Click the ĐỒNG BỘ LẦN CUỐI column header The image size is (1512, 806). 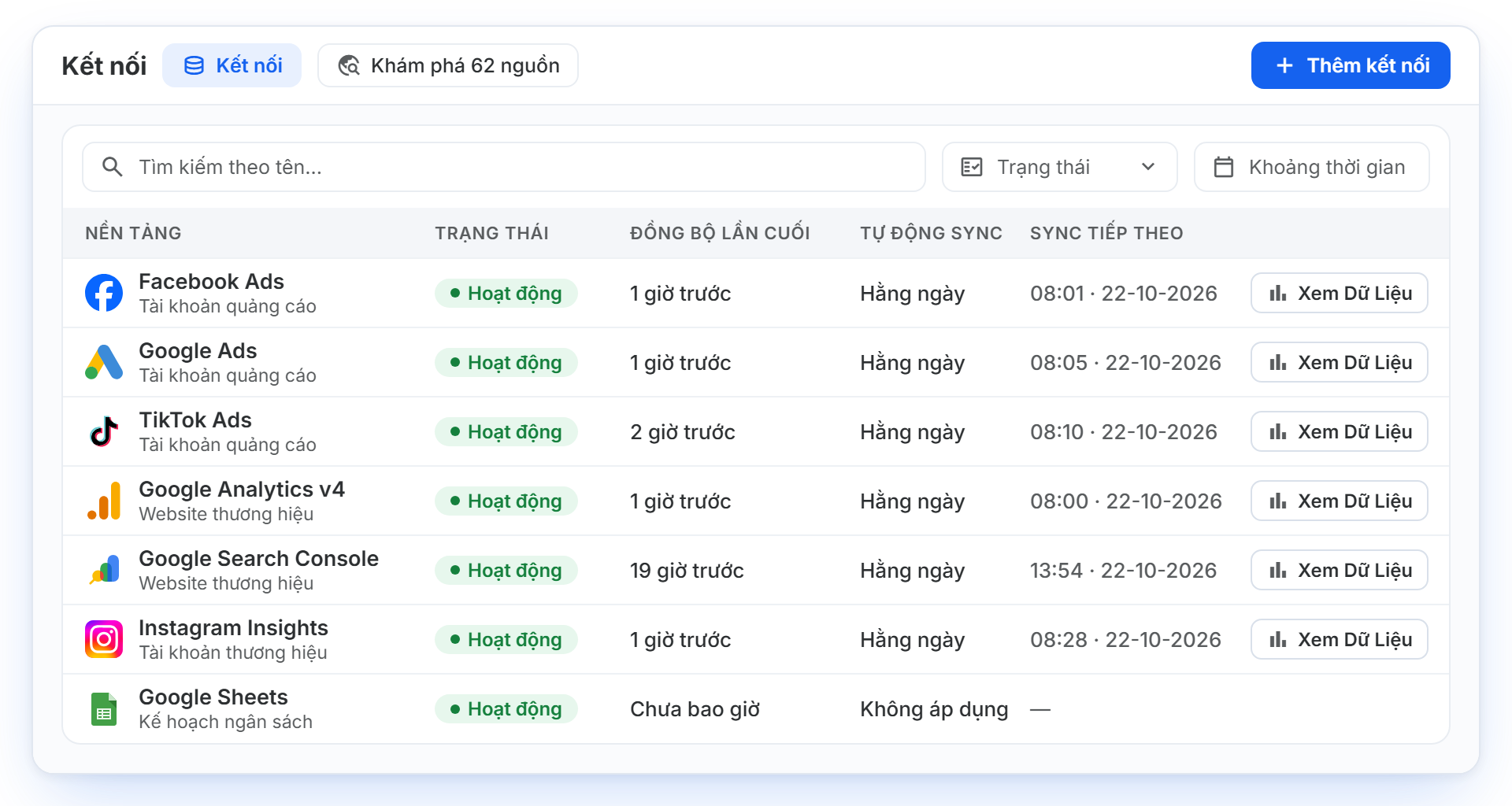pyautogui.click(x=720, y=233)
